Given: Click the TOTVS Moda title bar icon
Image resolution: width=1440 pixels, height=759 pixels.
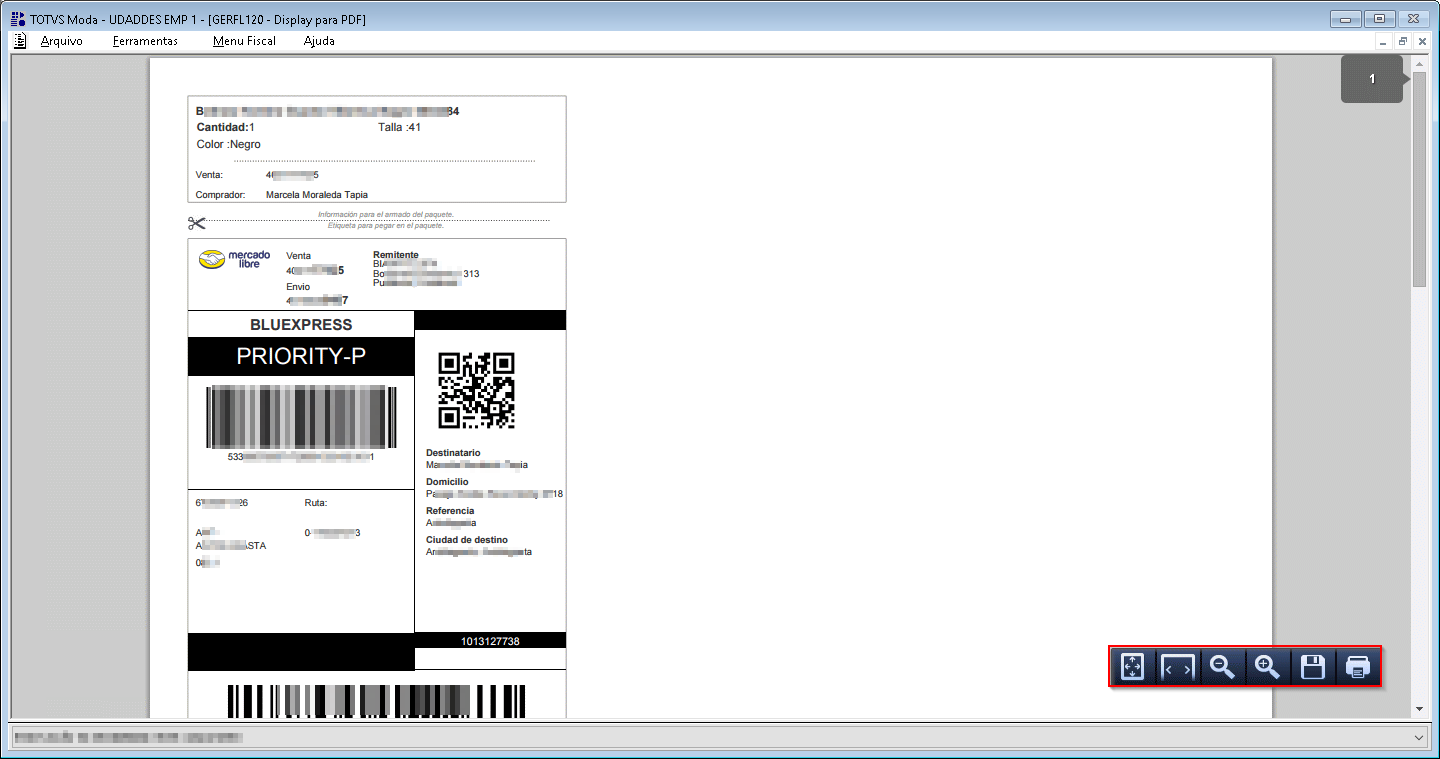Looking at the screenshot, I should [x=17, y=19].
